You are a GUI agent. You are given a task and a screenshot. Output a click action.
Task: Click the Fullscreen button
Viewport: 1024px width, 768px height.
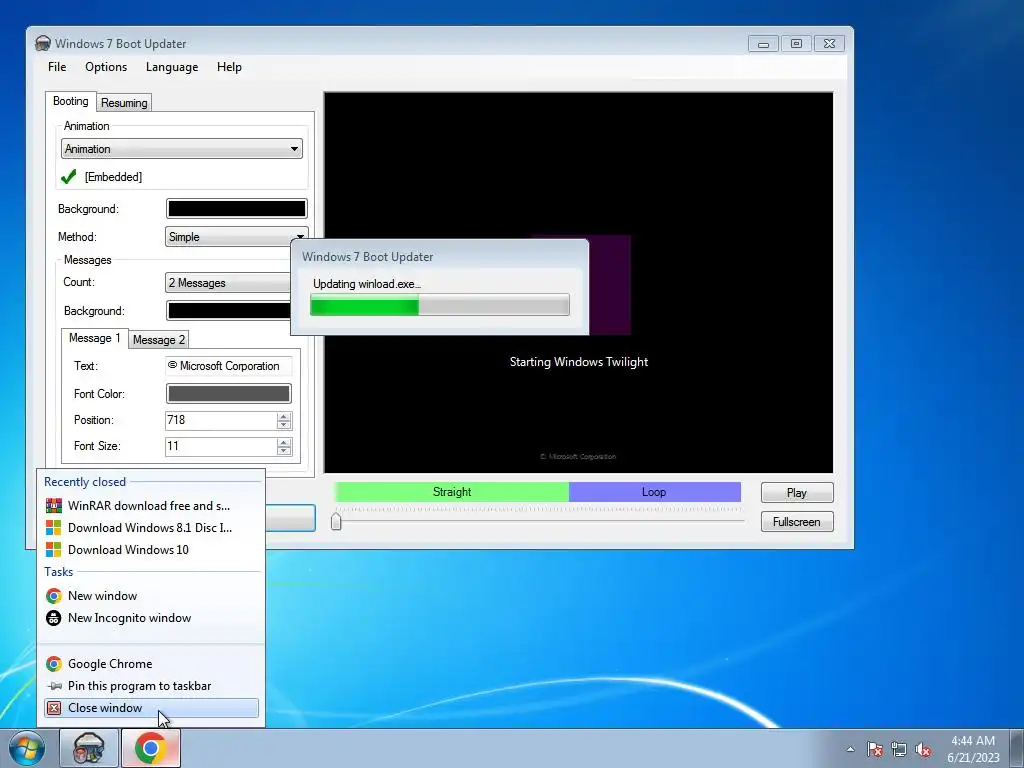(797, 522)
